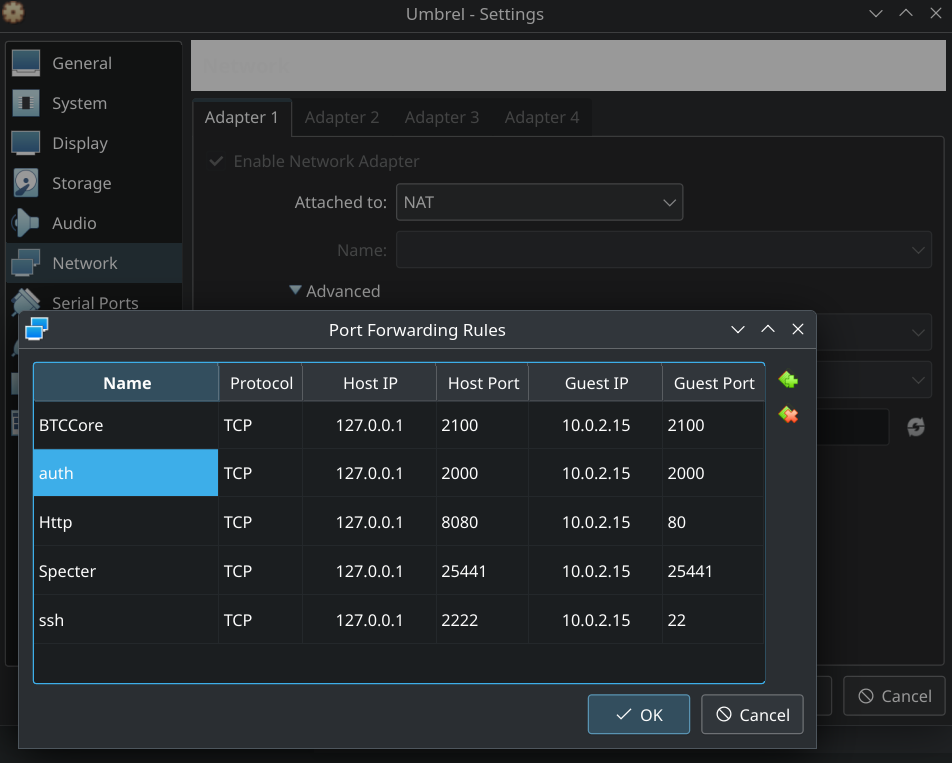Open the Serial Ports settings section

94,301
